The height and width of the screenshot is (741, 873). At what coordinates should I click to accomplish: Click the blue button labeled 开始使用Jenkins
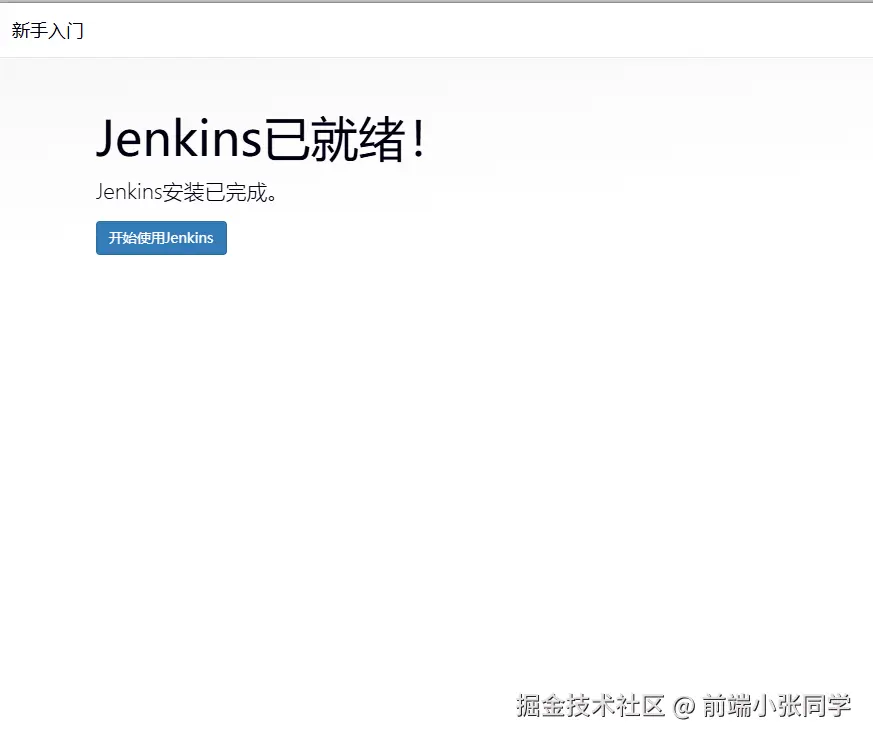click(x=161, y=238)
